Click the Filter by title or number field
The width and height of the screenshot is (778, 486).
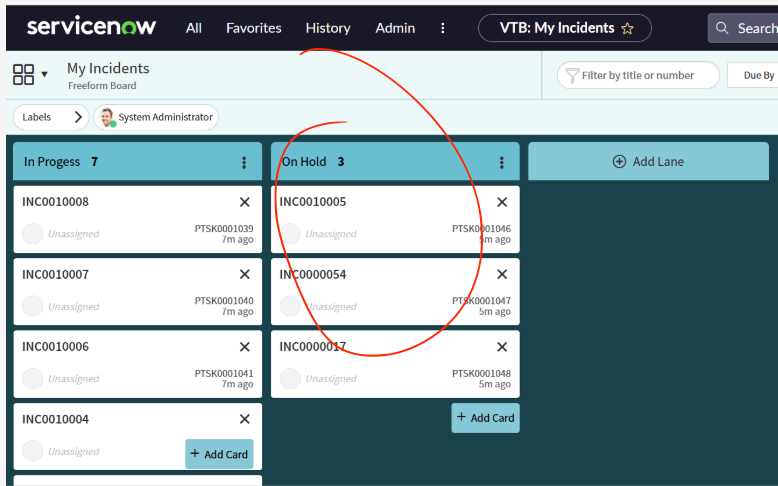638,75
